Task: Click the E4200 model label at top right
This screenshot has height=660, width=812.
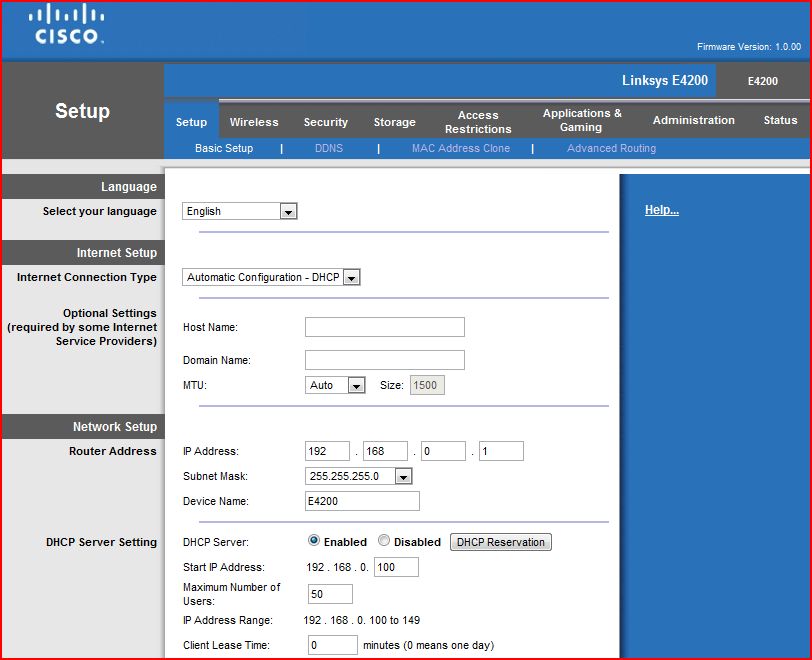Action: point(762,81)
